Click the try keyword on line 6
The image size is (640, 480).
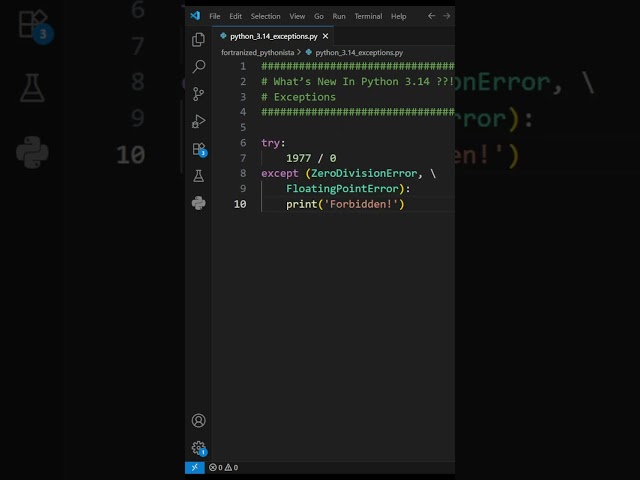click(270, 143)
